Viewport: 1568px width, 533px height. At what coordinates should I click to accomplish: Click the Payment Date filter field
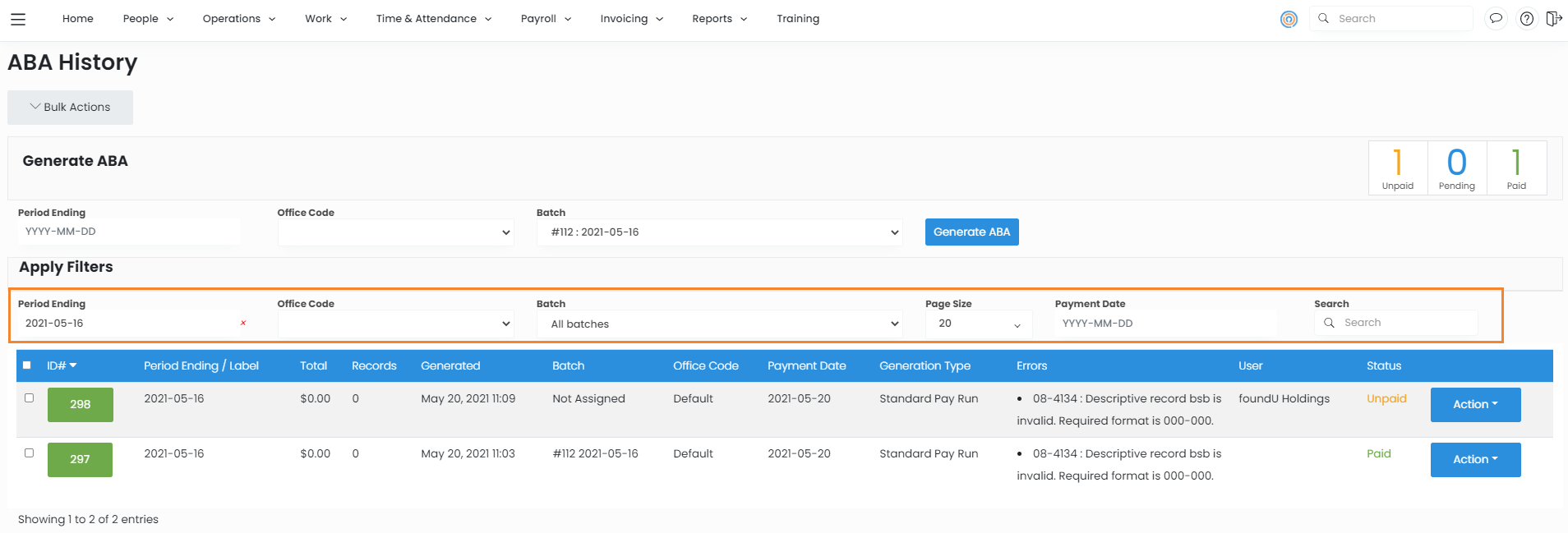pos(1165,324)
